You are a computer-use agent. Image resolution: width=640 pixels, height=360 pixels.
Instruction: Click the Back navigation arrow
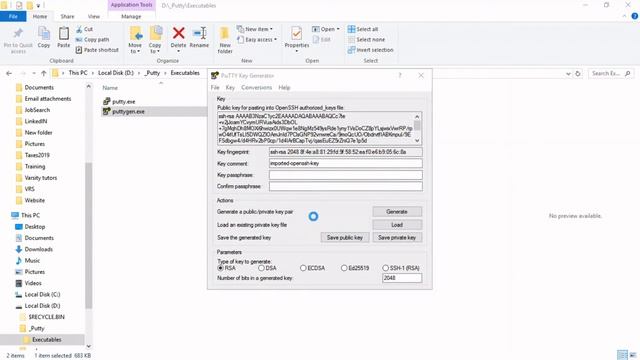pyautogui.click(x=9, y=73)
